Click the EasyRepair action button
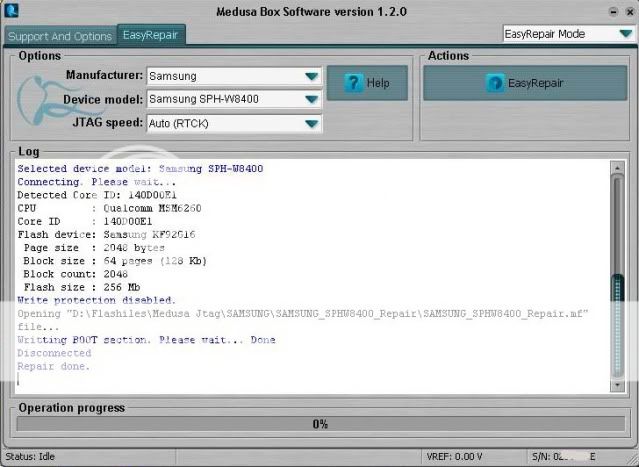 tap(525, 83)
